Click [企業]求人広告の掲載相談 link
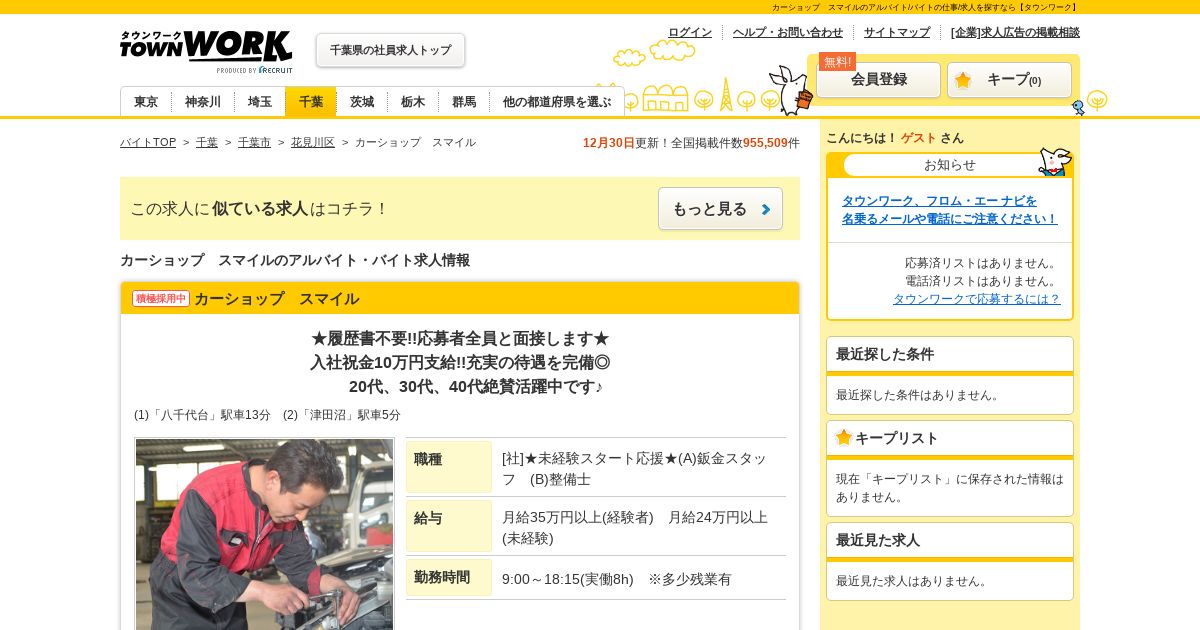Image resolution: width=1200 pixels, height=630 pixels. tap(1015, 32)
